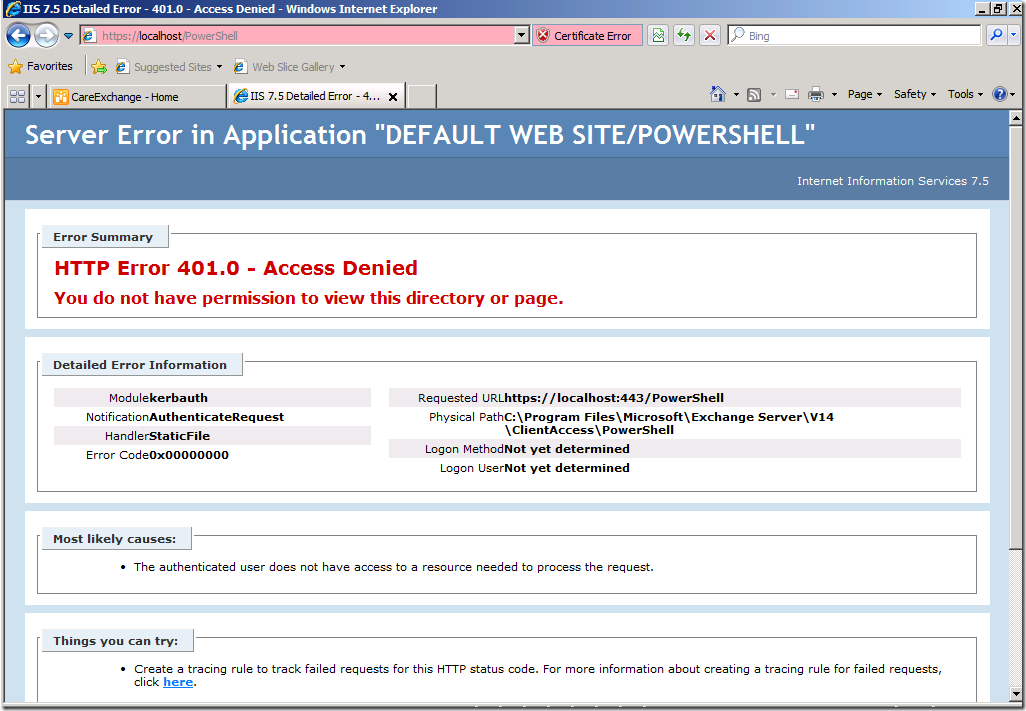Open the Page menu
Viewport: 1026px width, 711px height.
864,94
